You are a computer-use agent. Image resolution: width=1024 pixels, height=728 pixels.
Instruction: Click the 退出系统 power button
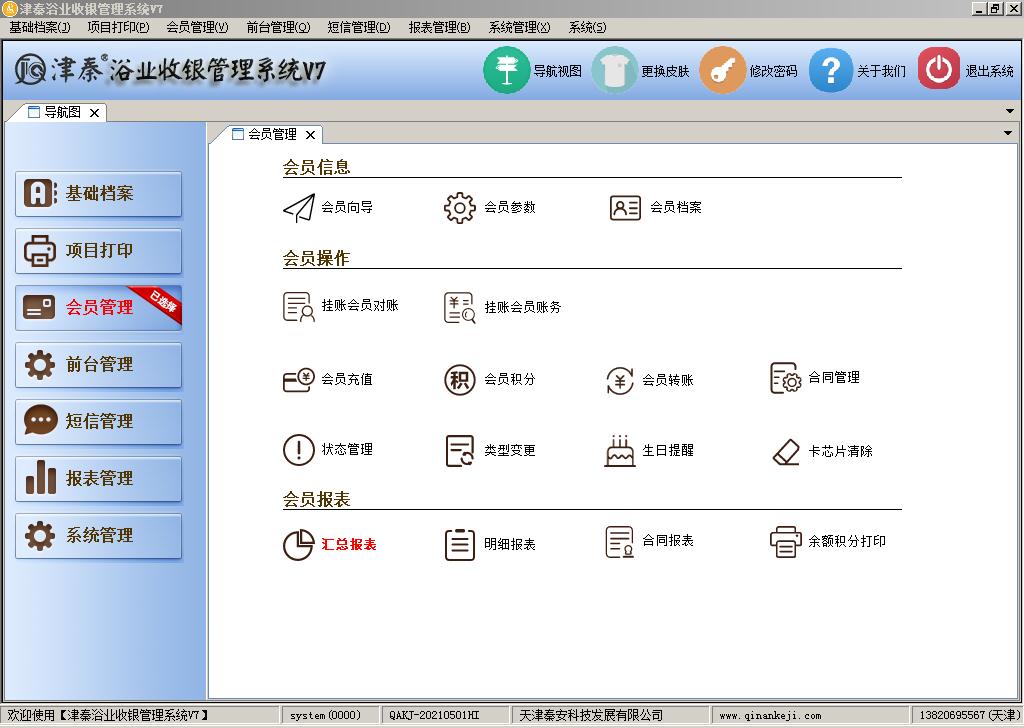coord(938,71)
